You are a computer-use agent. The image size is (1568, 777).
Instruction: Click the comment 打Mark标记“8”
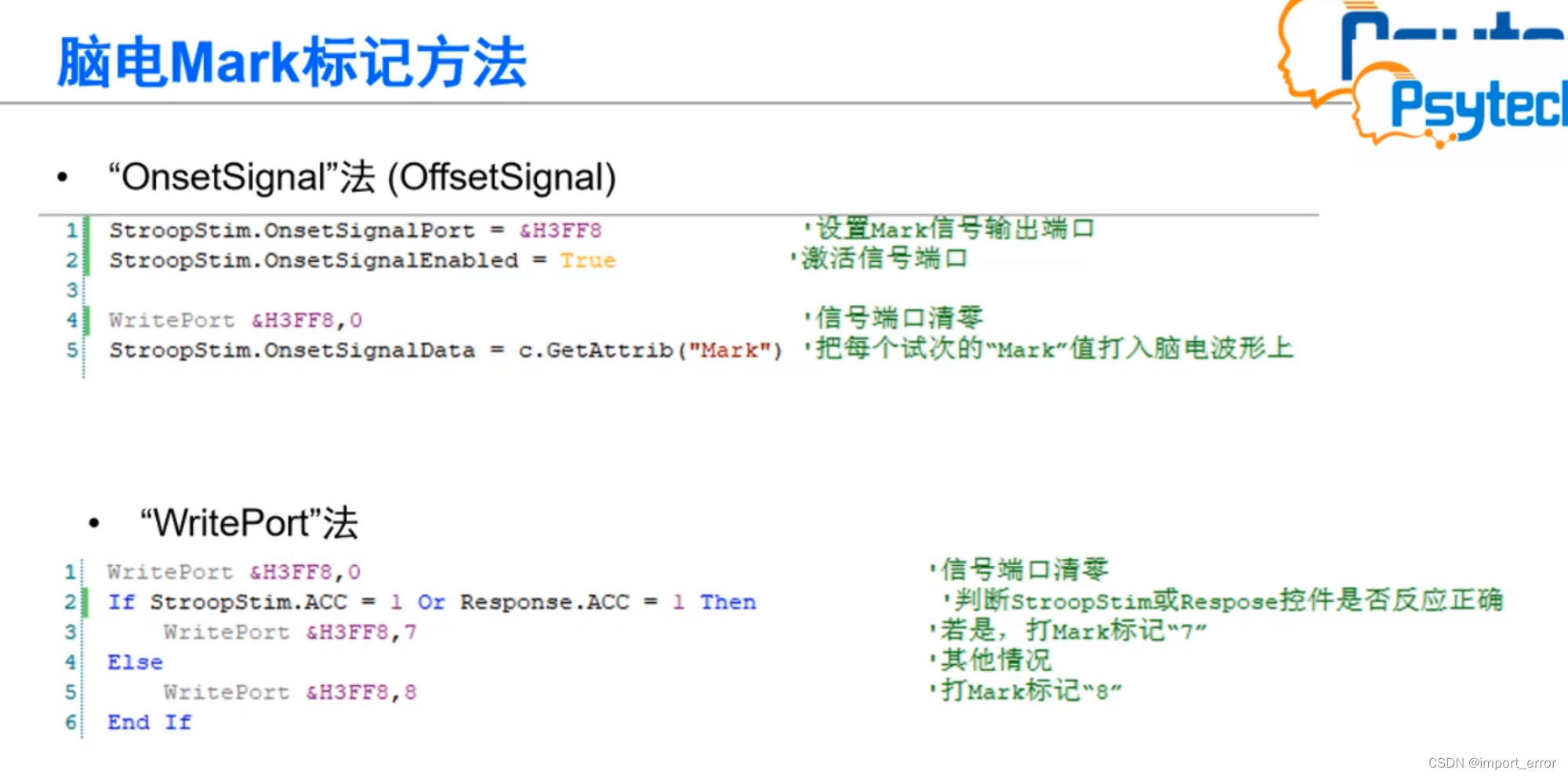point(1025,690)
